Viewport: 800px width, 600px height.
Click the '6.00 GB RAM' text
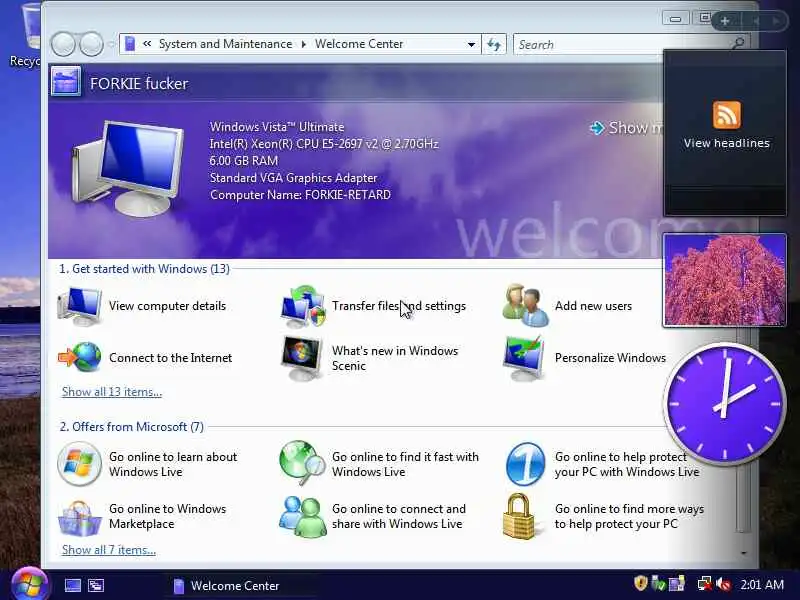coord(244,161)
